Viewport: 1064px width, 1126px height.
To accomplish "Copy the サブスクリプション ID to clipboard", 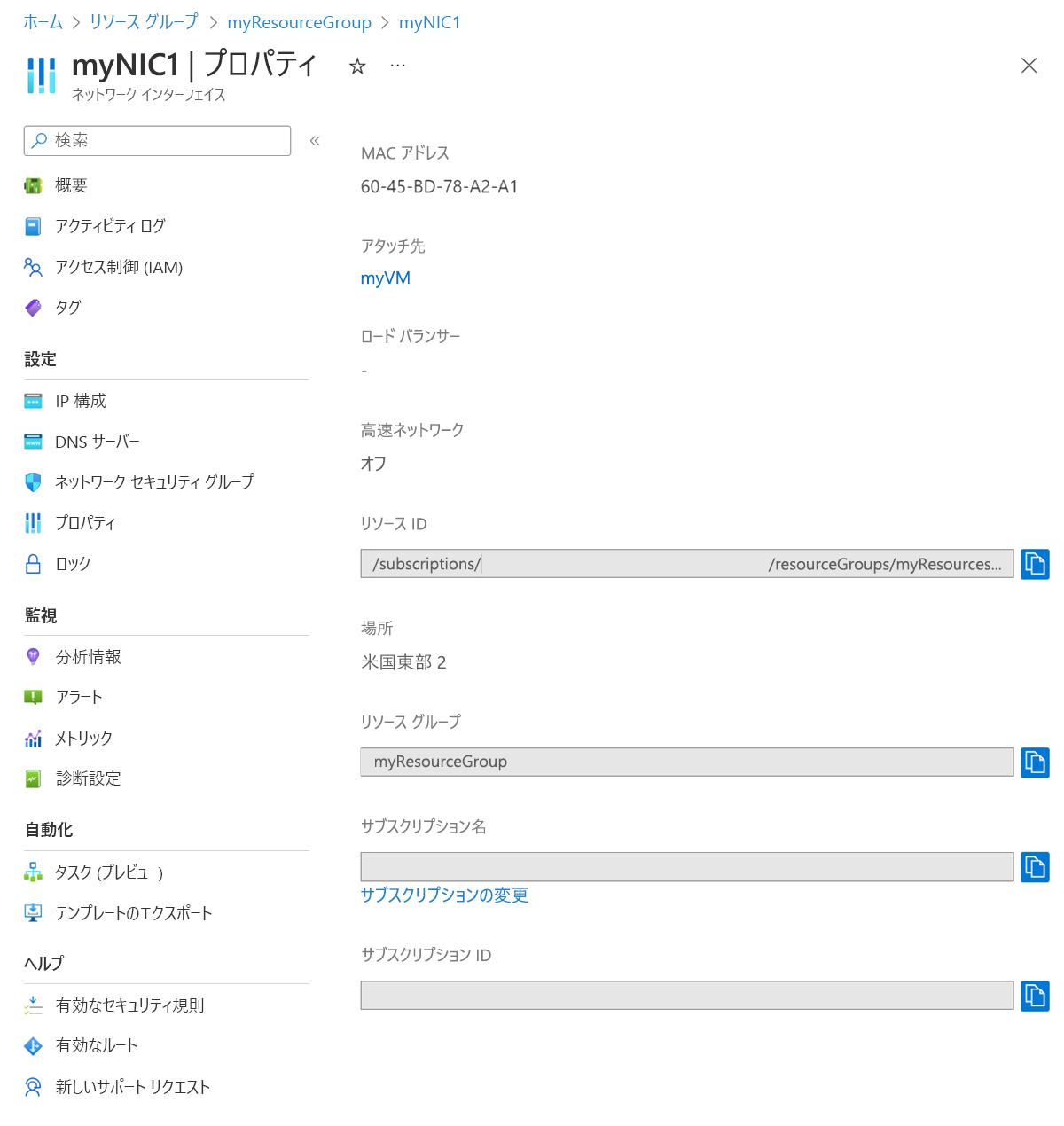I will coord(1035,996).
